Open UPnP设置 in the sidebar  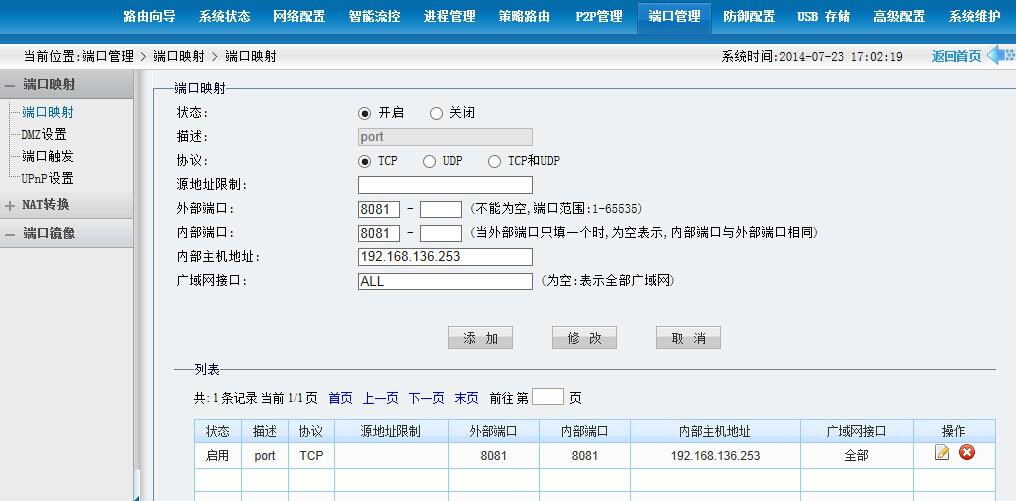(x=48, y=178)
